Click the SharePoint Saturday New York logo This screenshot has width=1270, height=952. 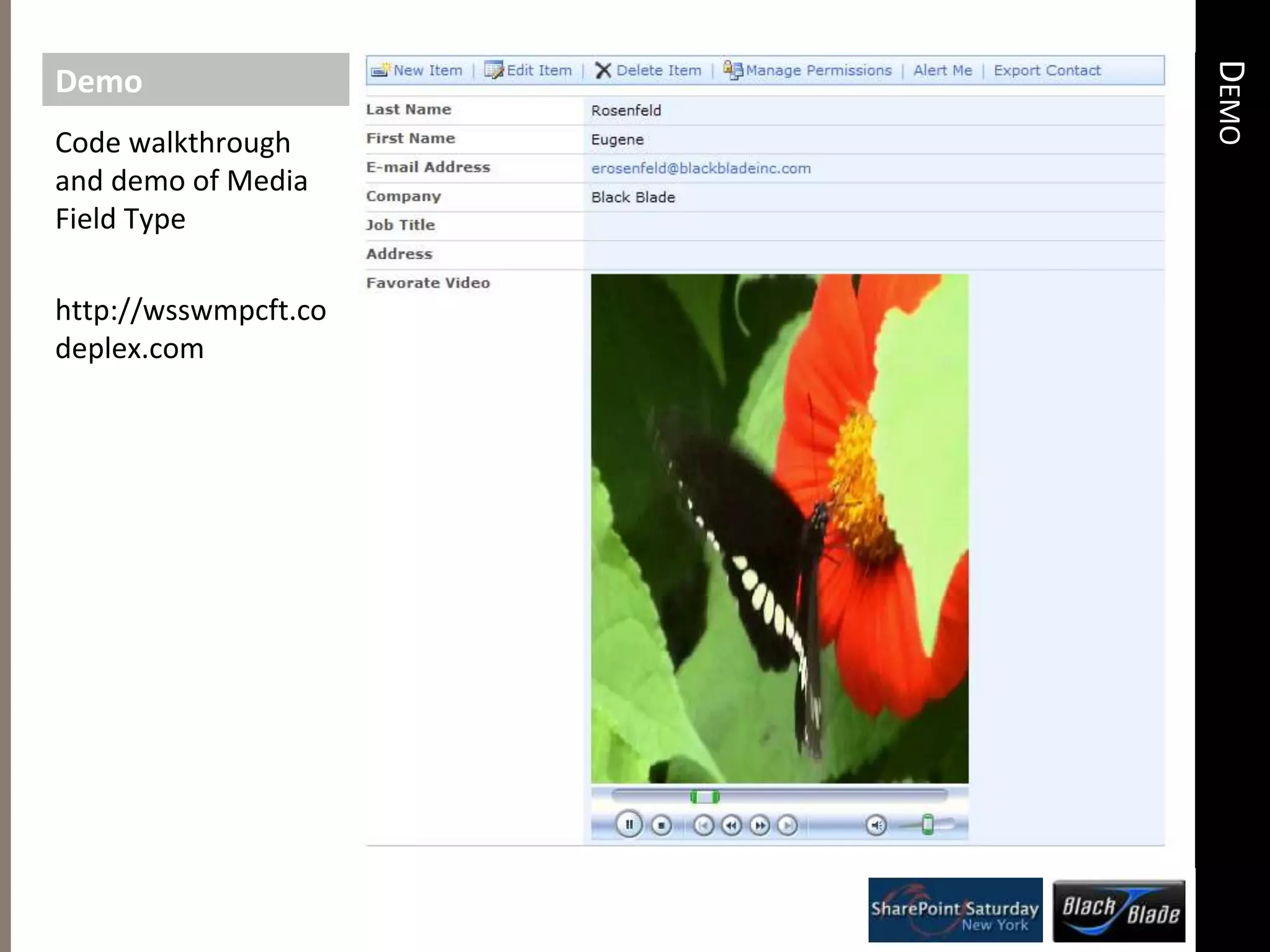pos(955,909)
